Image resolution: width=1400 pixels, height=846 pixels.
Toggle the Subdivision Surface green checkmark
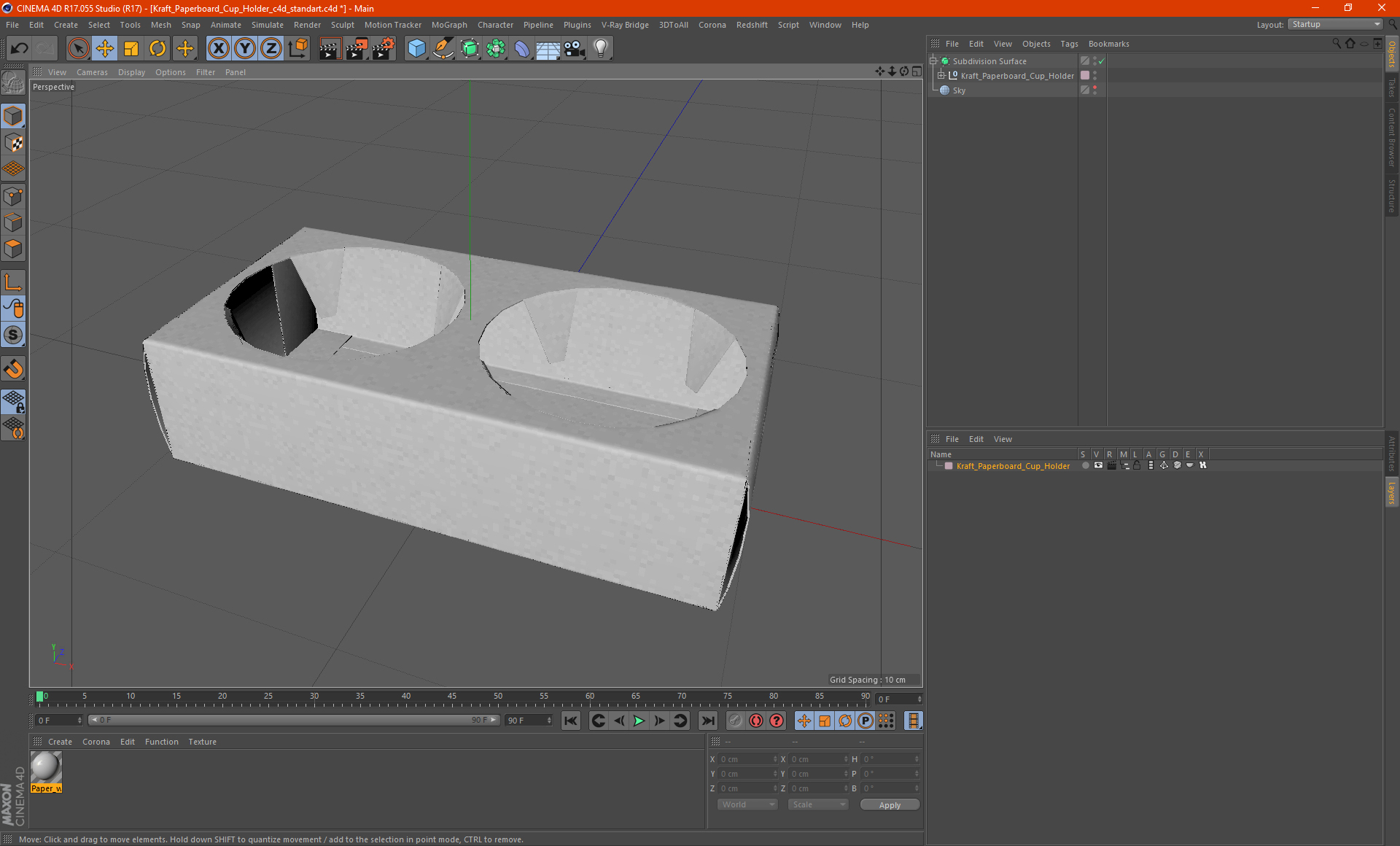coord(1102,61)
